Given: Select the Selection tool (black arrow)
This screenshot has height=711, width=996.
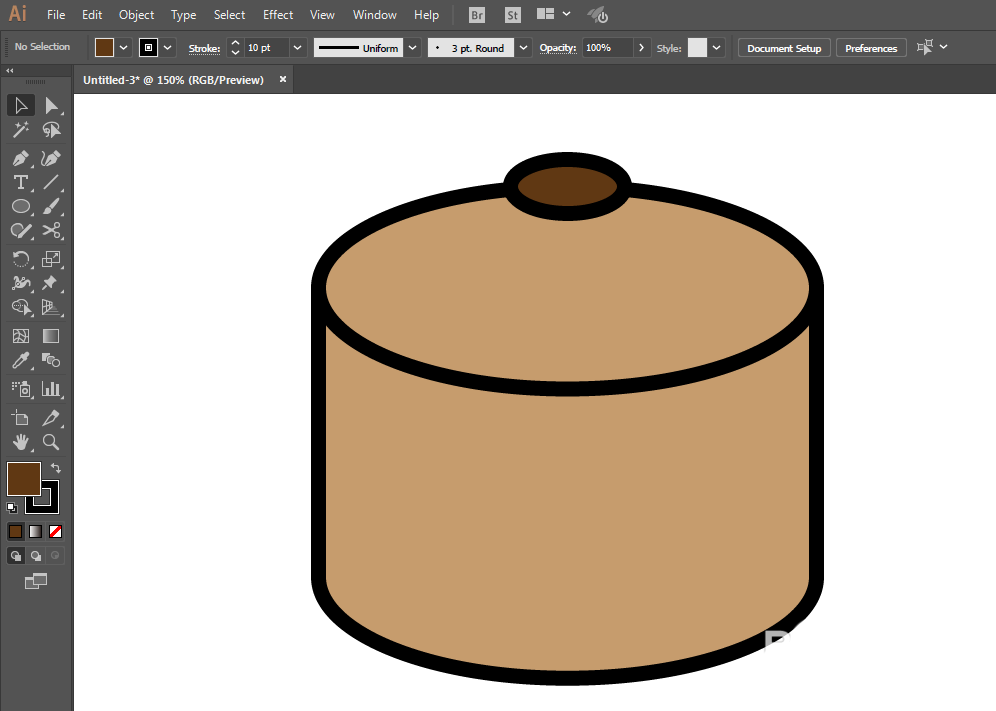Looking at the screenshot, I should [20, 105].
